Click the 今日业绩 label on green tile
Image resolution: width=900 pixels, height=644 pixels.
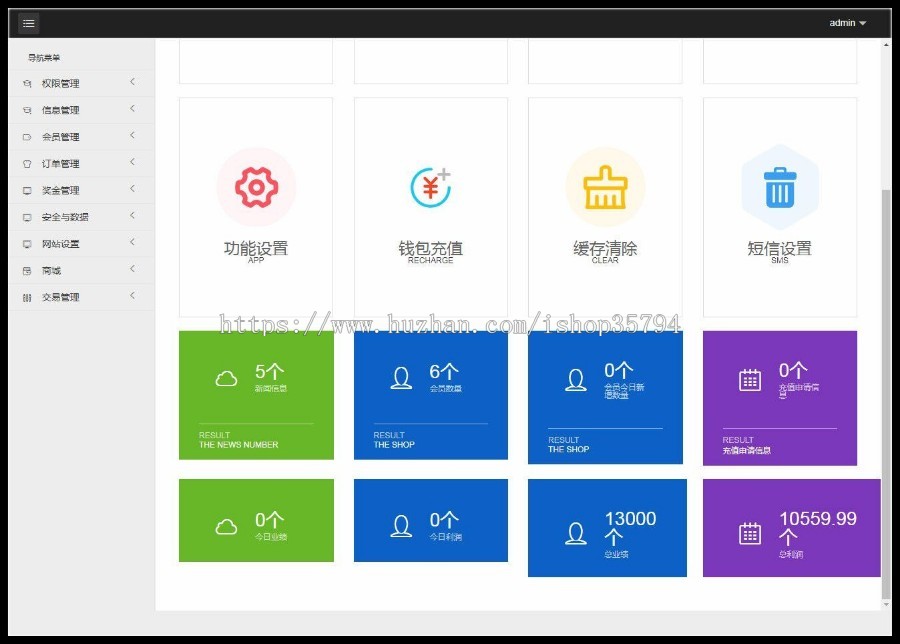(x=271, y=537)
